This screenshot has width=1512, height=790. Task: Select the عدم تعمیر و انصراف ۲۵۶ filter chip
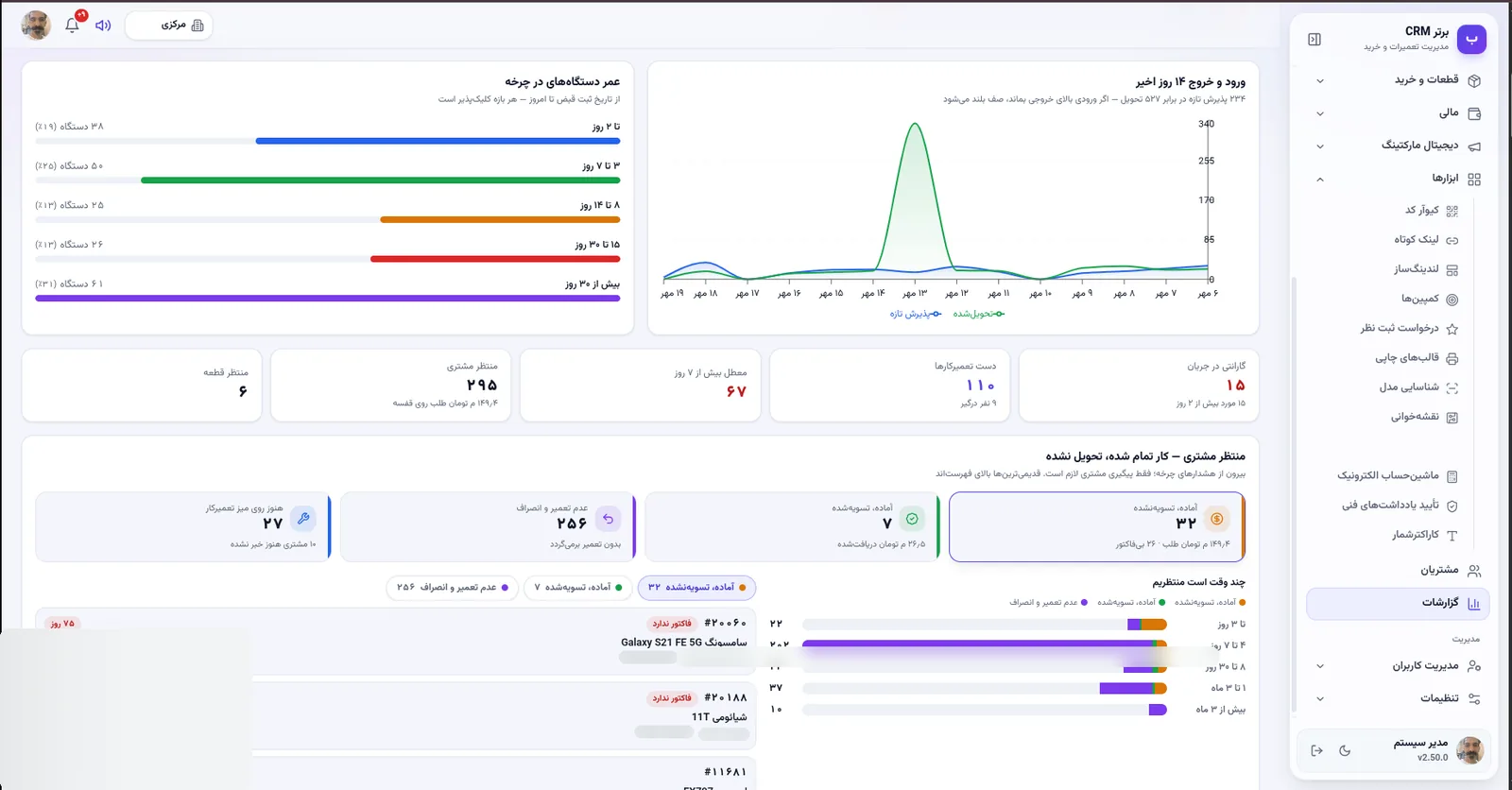click(x=453, y=588)
